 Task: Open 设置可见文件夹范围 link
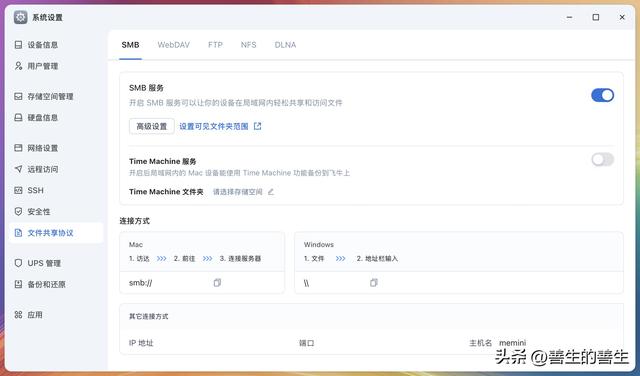point(214,127)
